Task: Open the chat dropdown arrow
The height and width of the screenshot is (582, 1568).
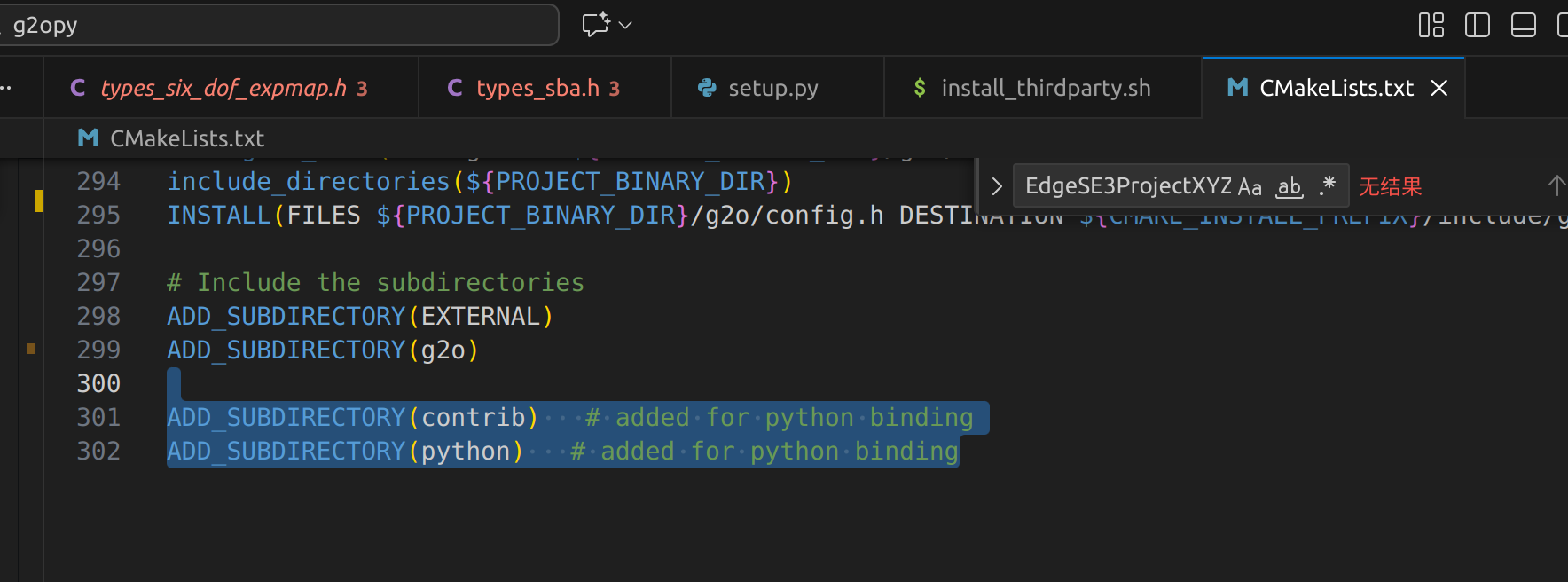Action: point(625,25)
